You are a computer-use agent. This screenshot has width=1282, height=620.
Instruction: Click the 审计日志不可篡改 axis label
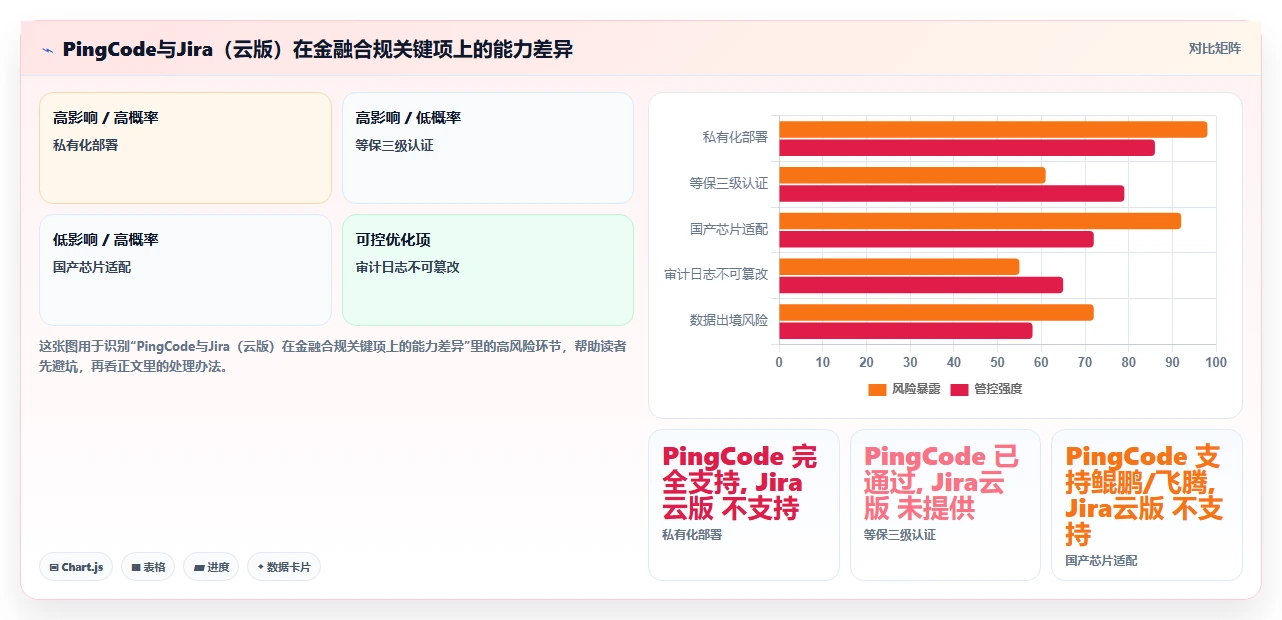point(716,275)
